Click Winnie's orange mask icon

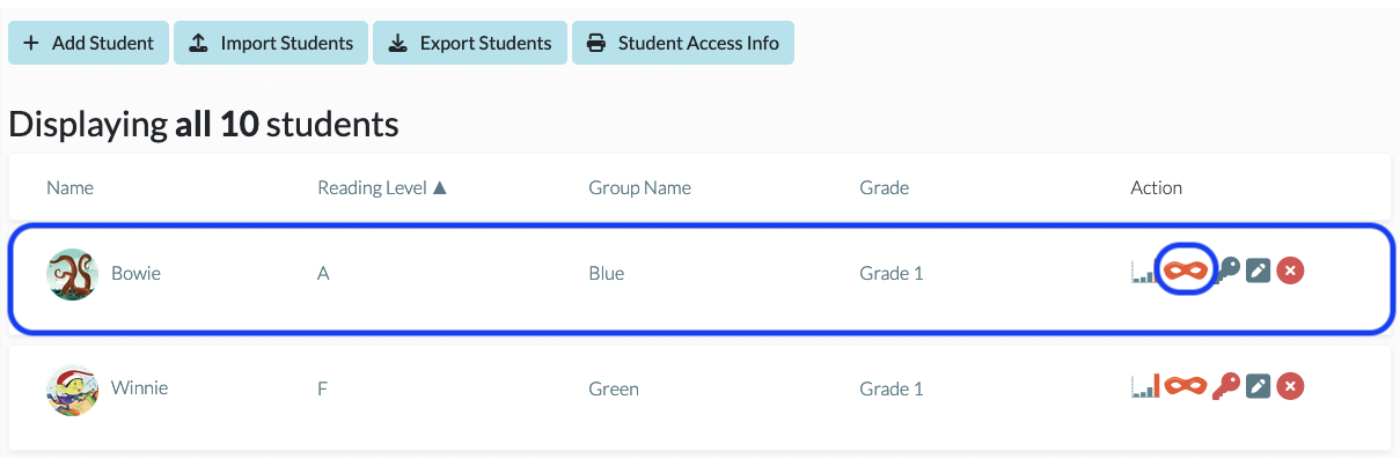[x=1185, y=386]
